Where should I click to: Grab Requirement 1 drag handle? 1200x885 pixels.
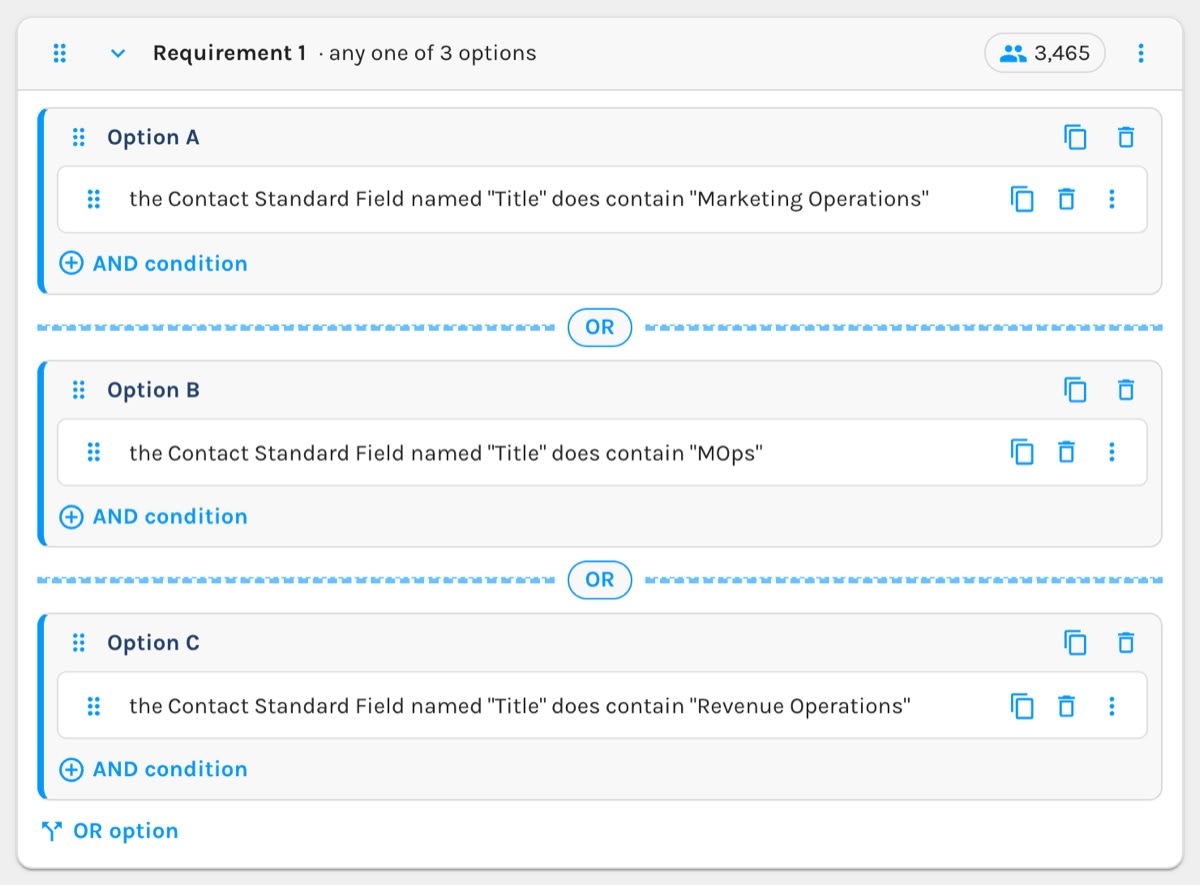[x=60, y=53]
